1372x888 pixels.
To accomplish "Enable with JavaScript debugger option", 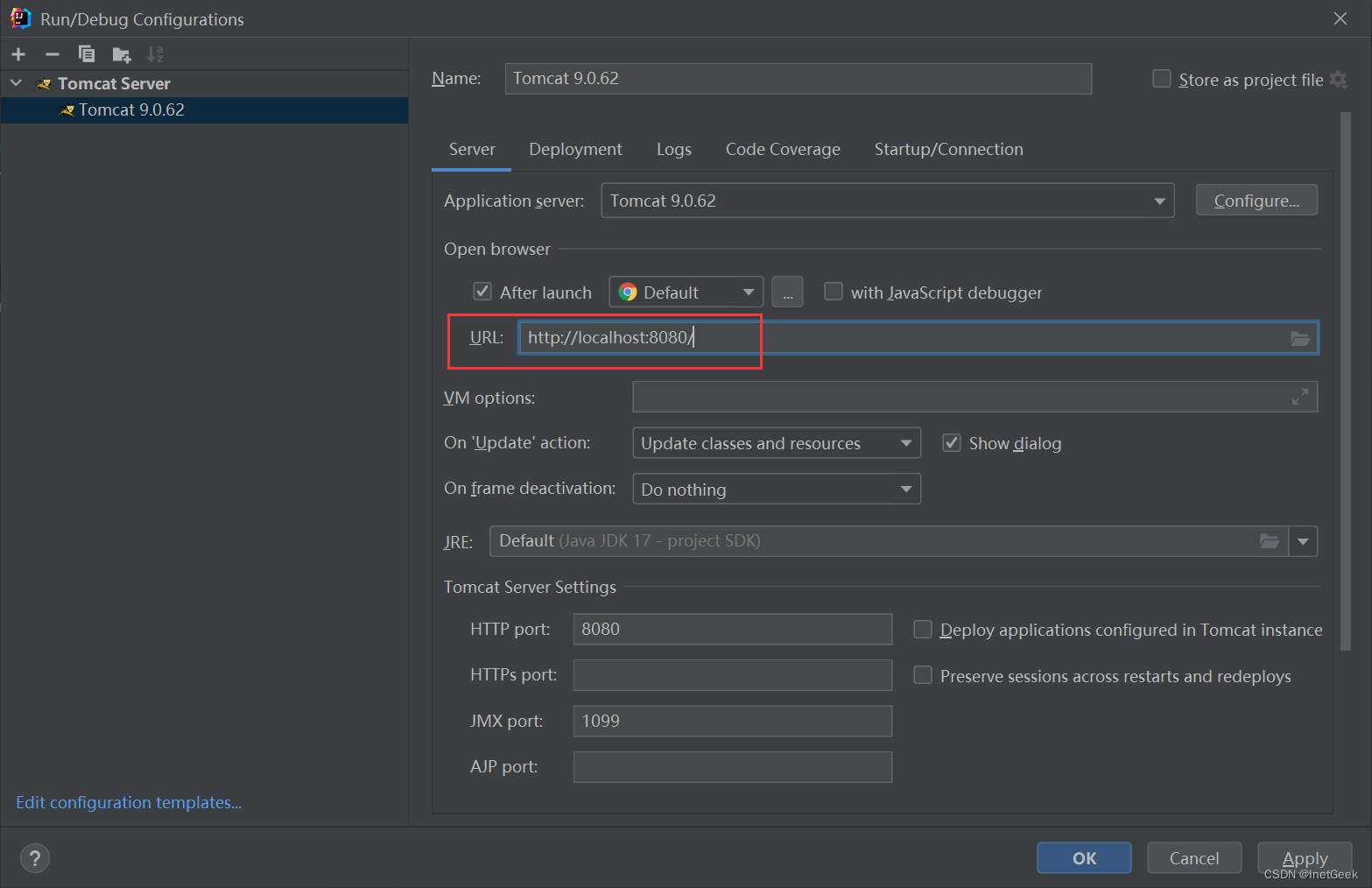I will (834, 292).
